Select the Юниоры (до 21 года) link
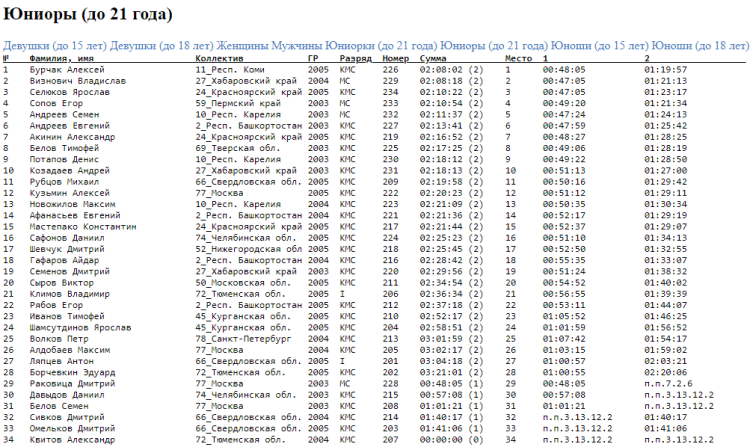Viewport: 750px width, 447px height. coord(494,46)
